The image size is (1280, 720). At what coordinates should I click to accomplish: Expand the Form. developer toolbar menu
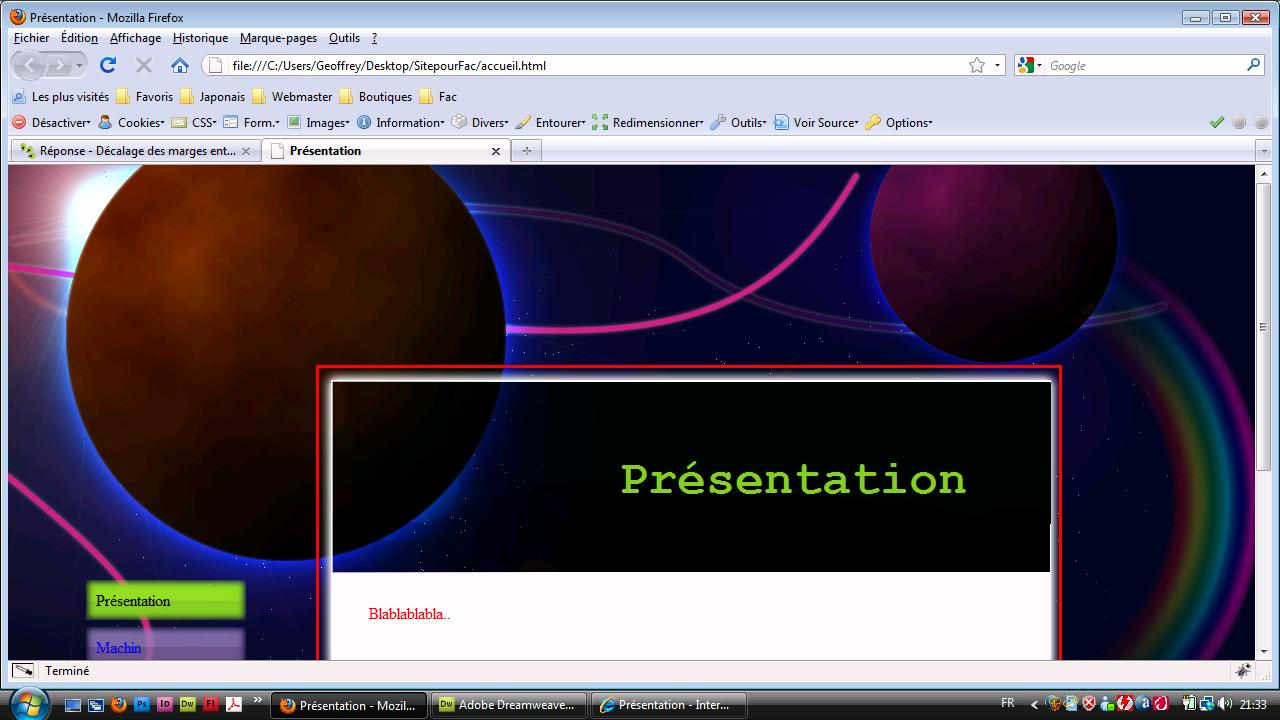[x=251, y=123]
